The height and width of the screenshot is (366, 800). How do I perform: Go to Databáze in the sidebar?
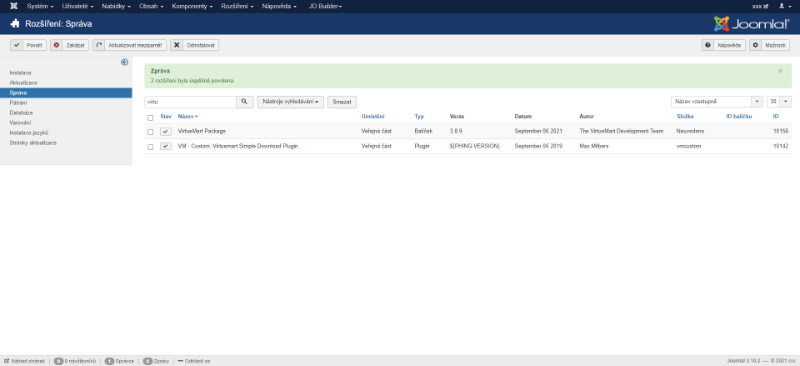pyautogui.click(x=21, y=112)
